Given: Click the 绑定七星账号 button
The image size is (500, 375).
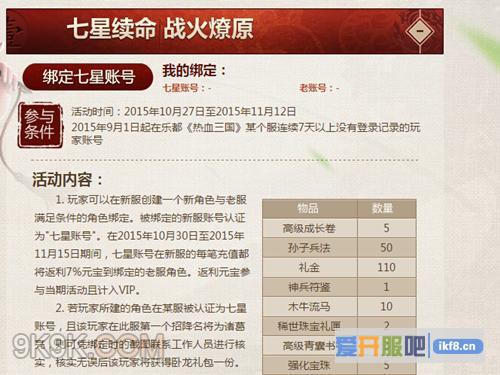Looking at the screenshot, I should pyautogui.click(x=88, y=77).
